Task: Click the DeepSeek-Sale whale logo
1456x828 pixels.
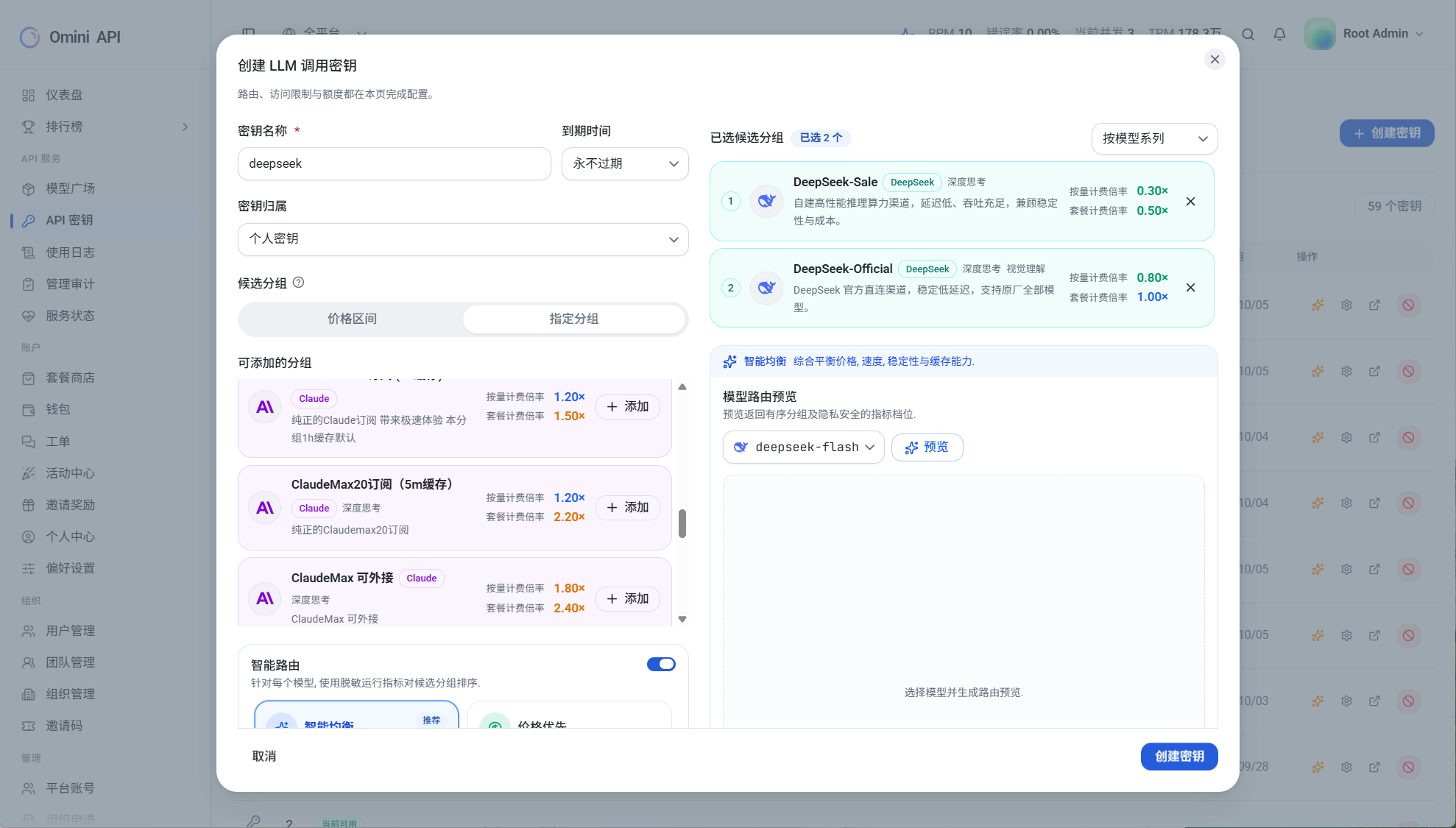Action: (766, 201)
